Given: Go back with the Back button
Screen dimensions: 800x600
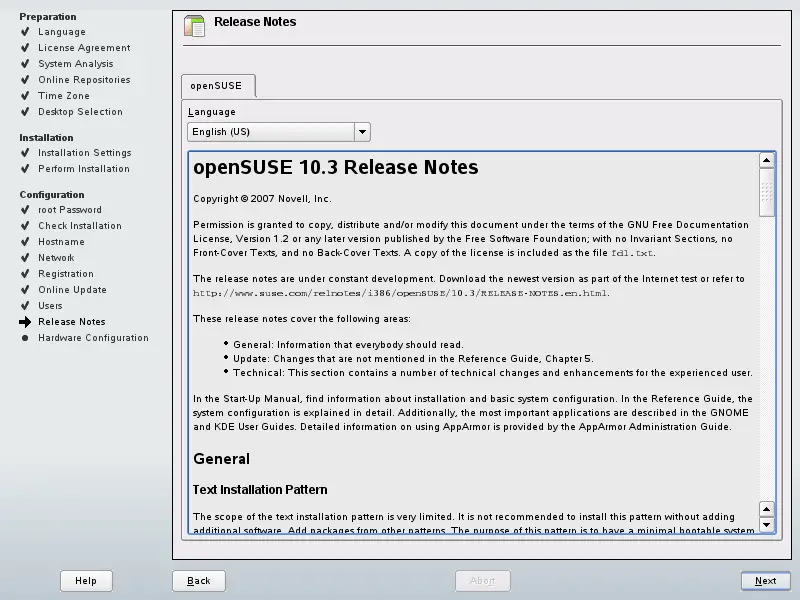Looking at the screenshot, I should [x=198, y=581].
